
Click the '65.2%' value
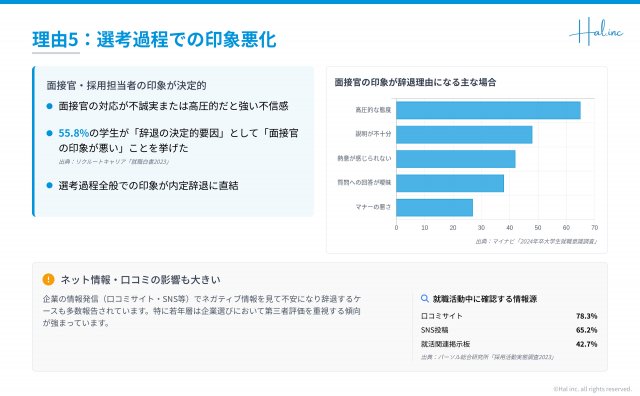point(587,330)
